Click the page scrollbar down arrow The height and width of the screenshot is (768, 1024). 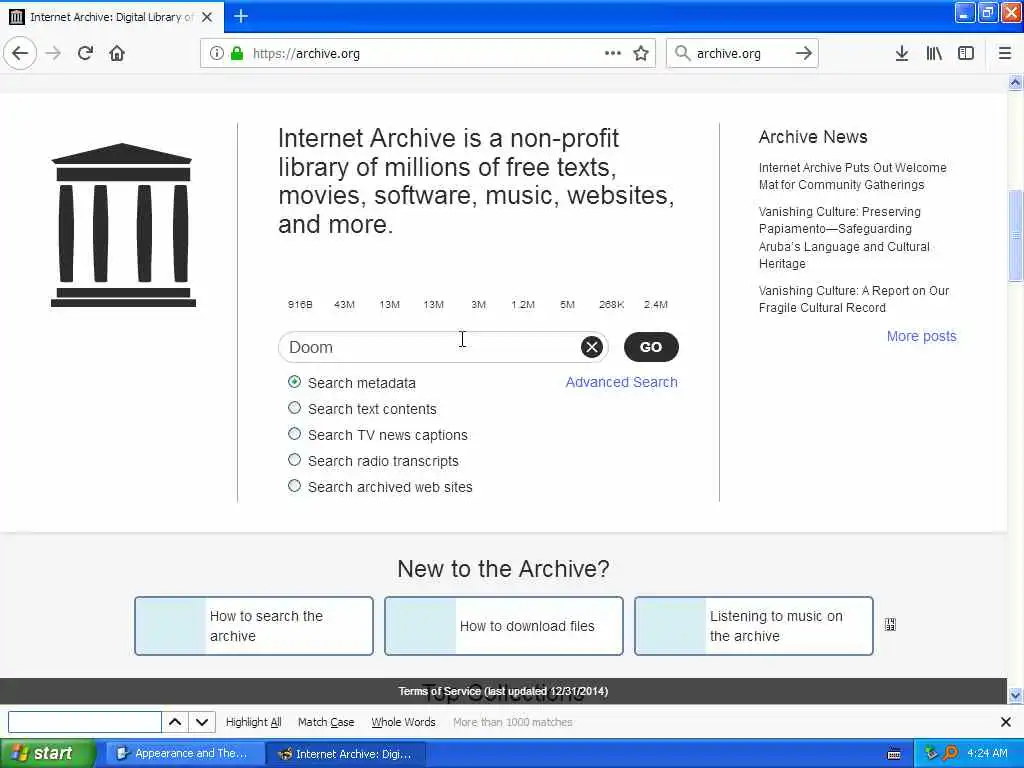coord(1015,695)
